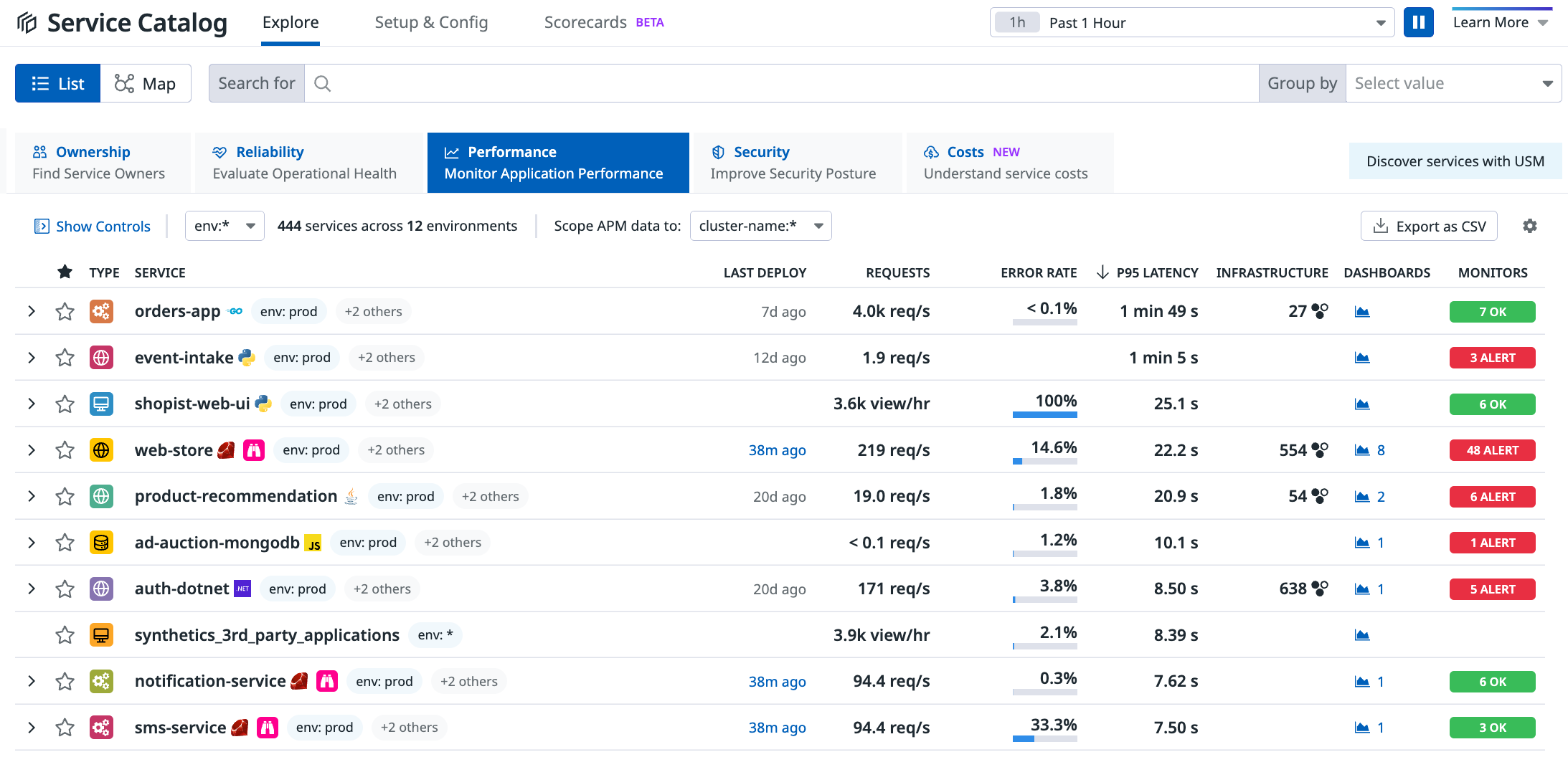Open the Learn More dropdown
This screenshot has height=757, width=1568.
coord(1501,23)
